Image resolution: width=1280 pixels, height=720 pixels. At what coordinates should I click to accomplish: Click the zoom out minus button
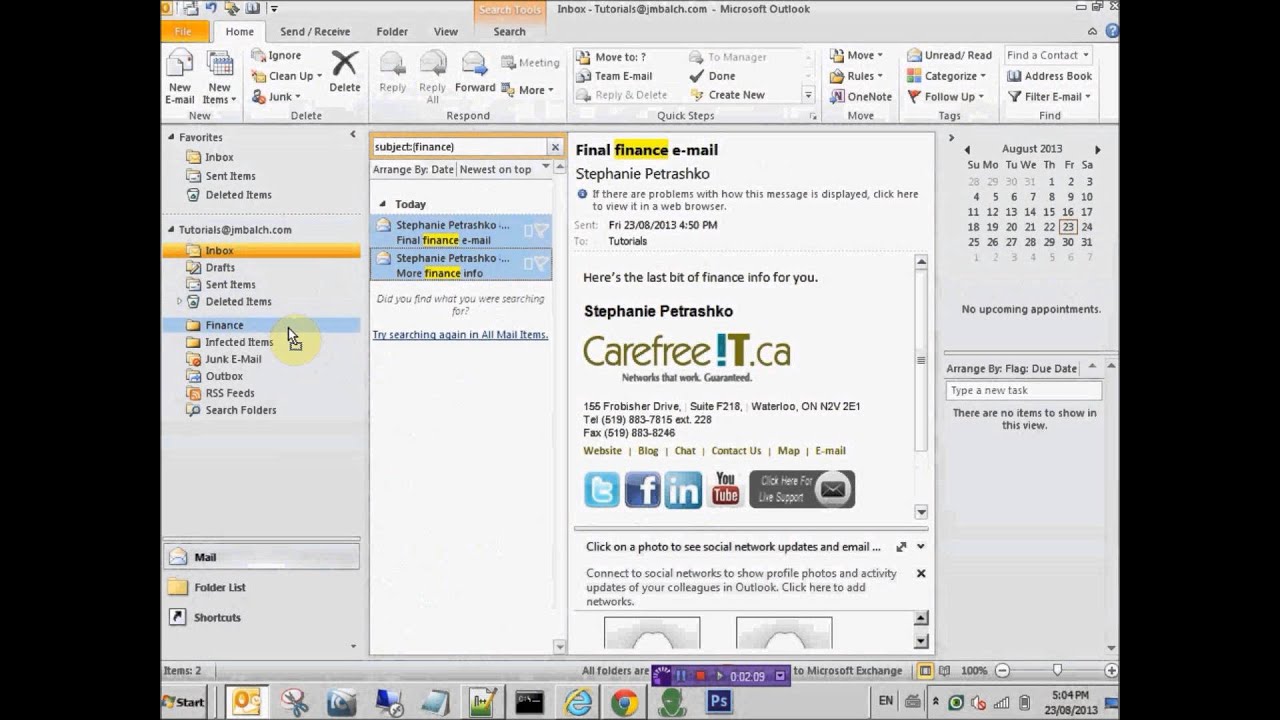(x=1002, y=671)
